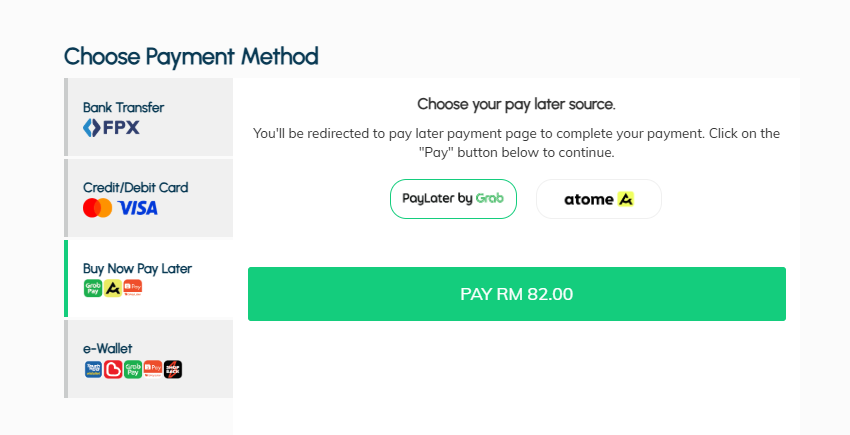850x435 pixels.
Task: Click the Choose Payment Method heading
Action: coord(191,56)
